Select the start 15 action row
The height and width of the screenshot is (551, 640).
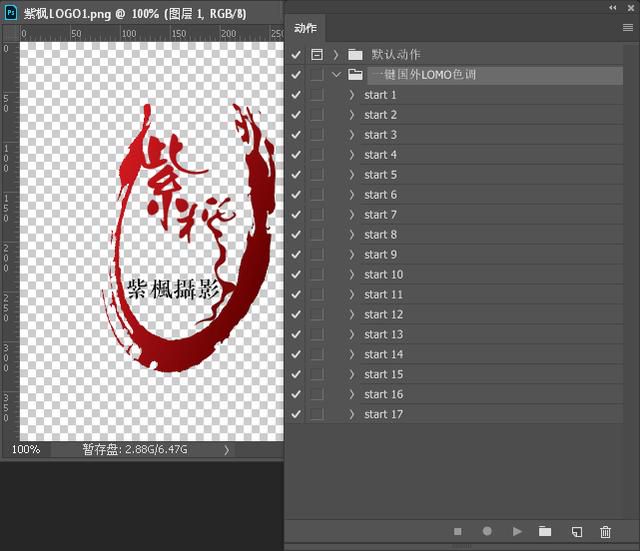[x=491, y=374]
